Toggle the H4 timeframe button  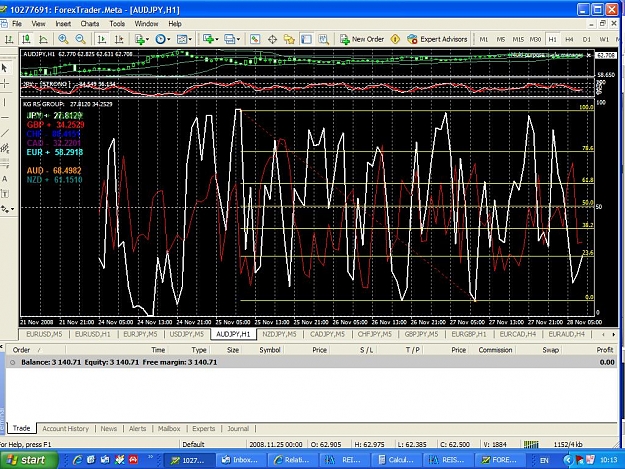(569, 39)
